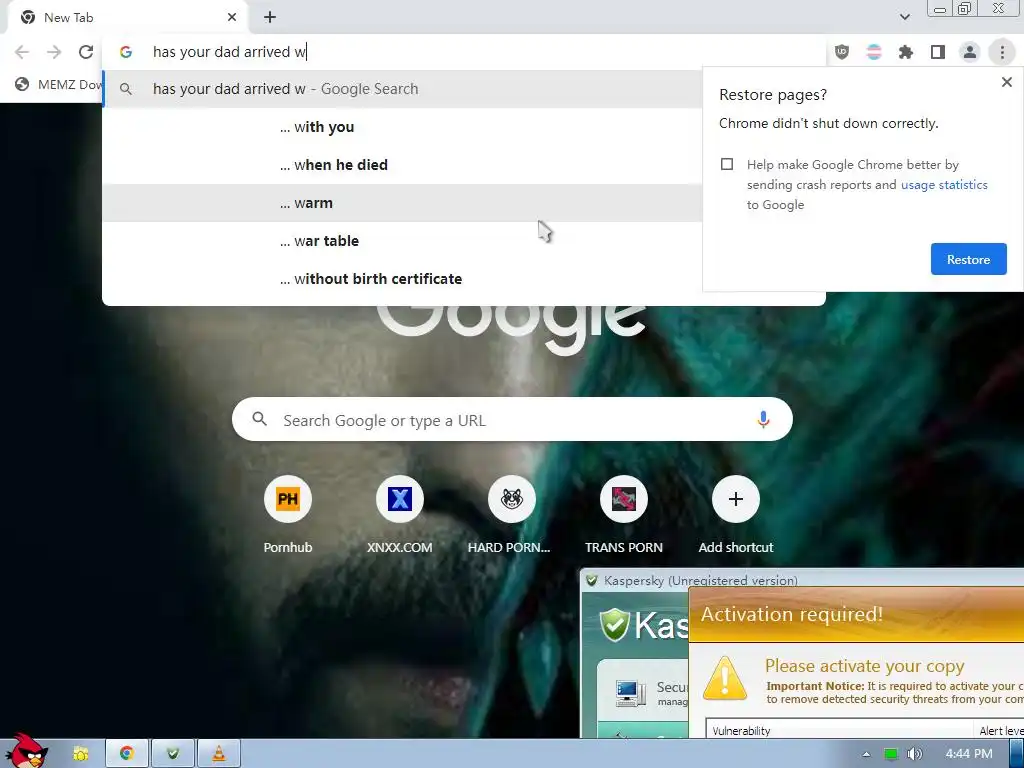Click the Add shortcut plus tile

735,499
